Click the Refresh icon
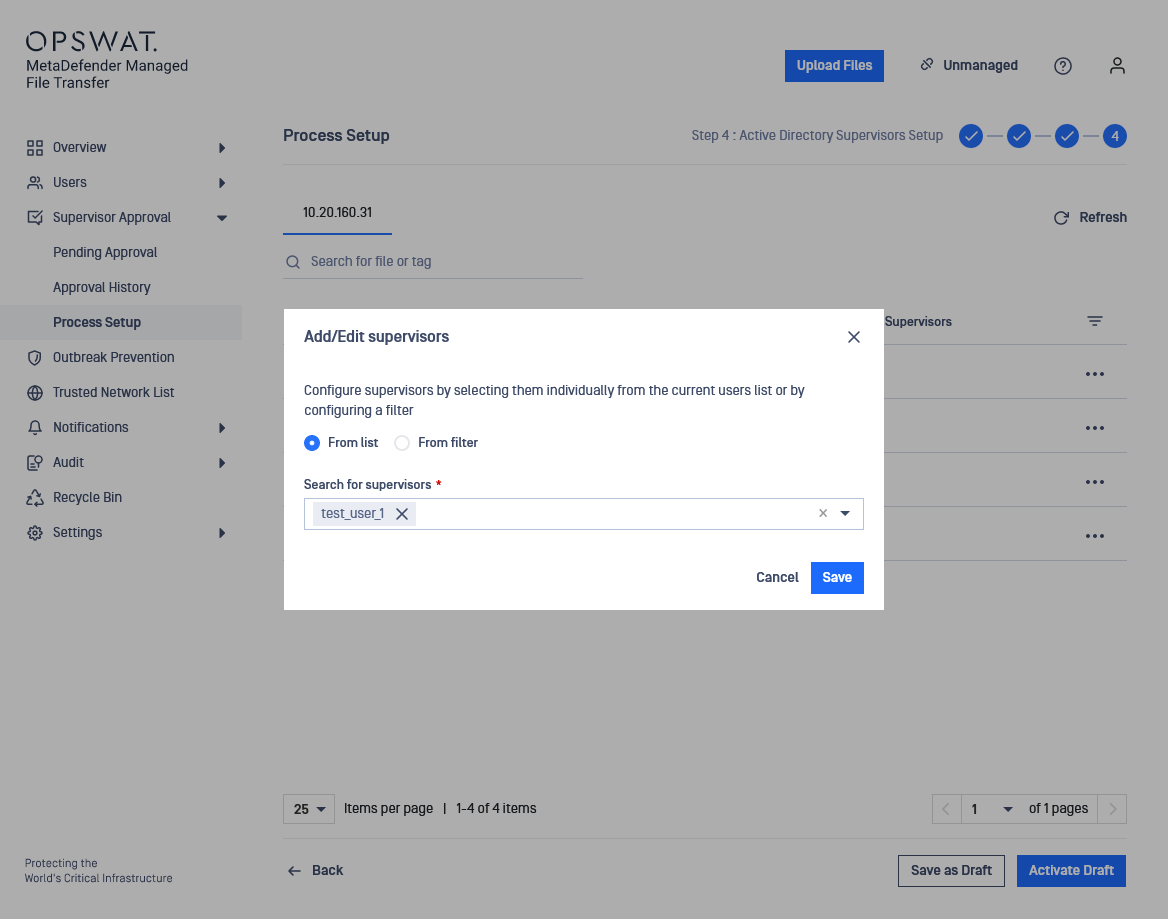The width and height of the screenshot is (1168, 919). 1062,218
